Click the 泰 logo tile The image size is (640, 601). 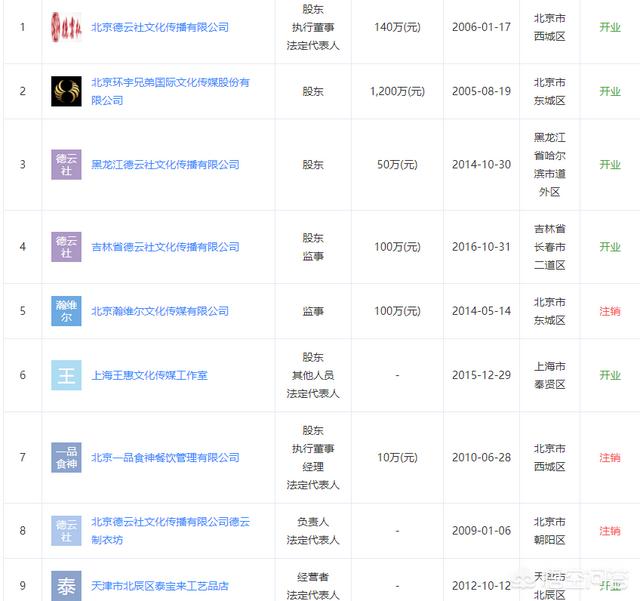point(66,586)
